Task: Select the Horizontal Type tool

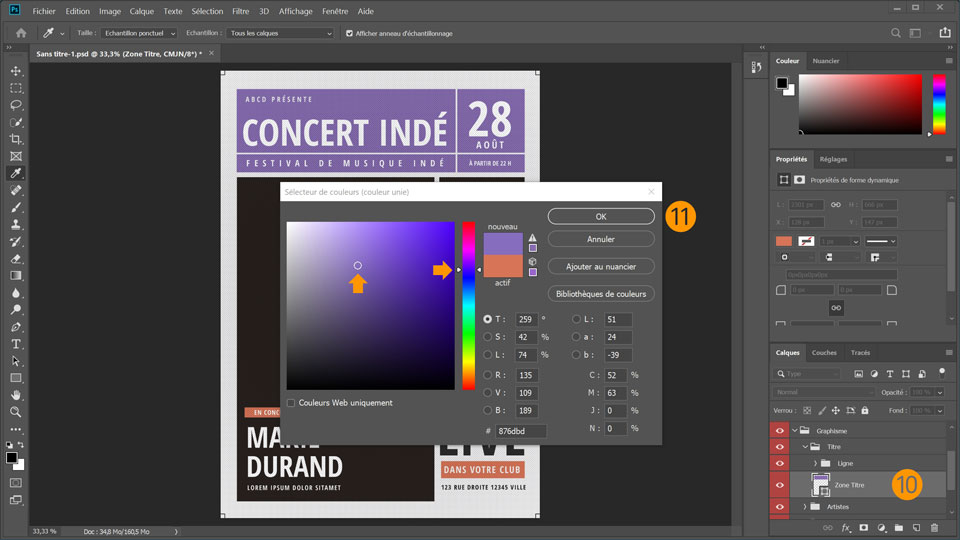Action: coord(16,344)
